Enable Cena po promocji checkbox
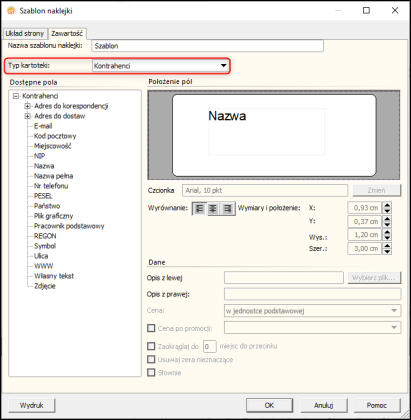Viewport: 411px width, 420px height. click(x=151, y=328)
